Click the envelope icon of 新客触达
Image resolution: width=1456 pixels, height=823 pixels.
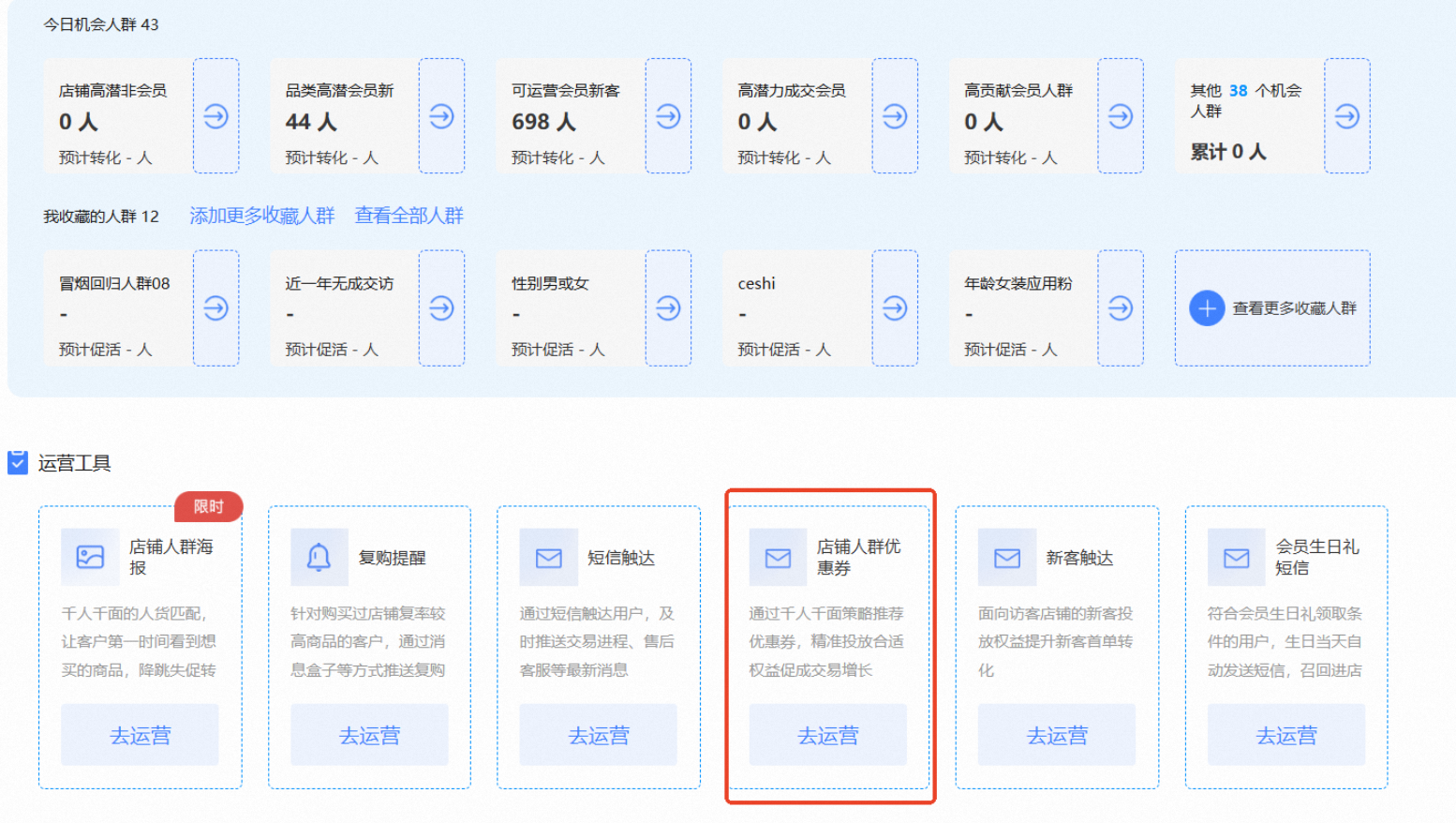[1007, 557]
